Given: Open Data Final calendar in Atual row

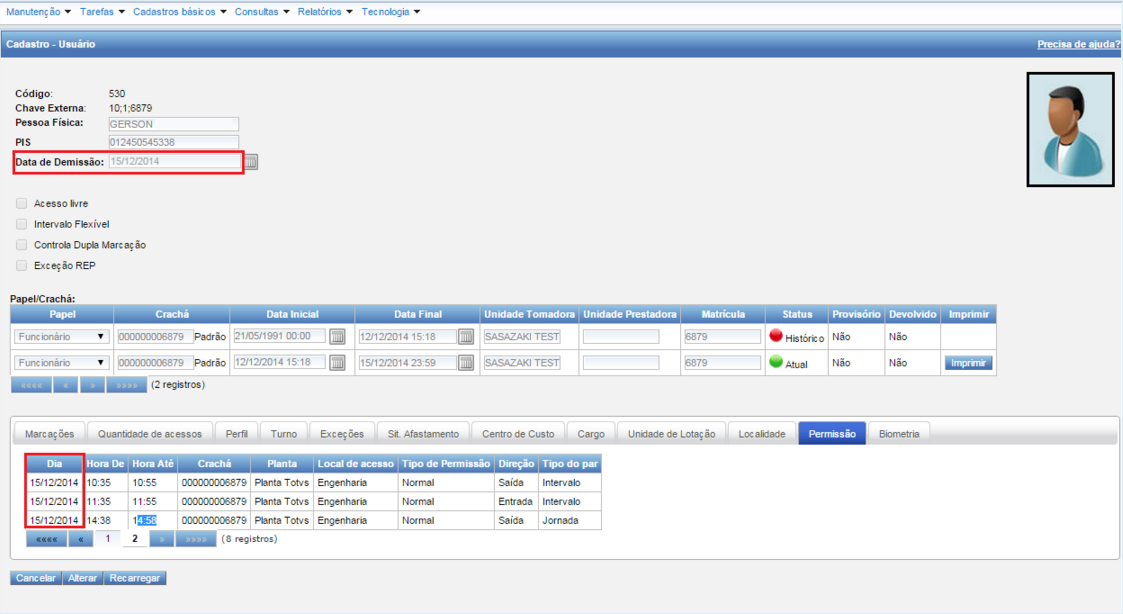Looking at the screenshot, I should point(466,363).
